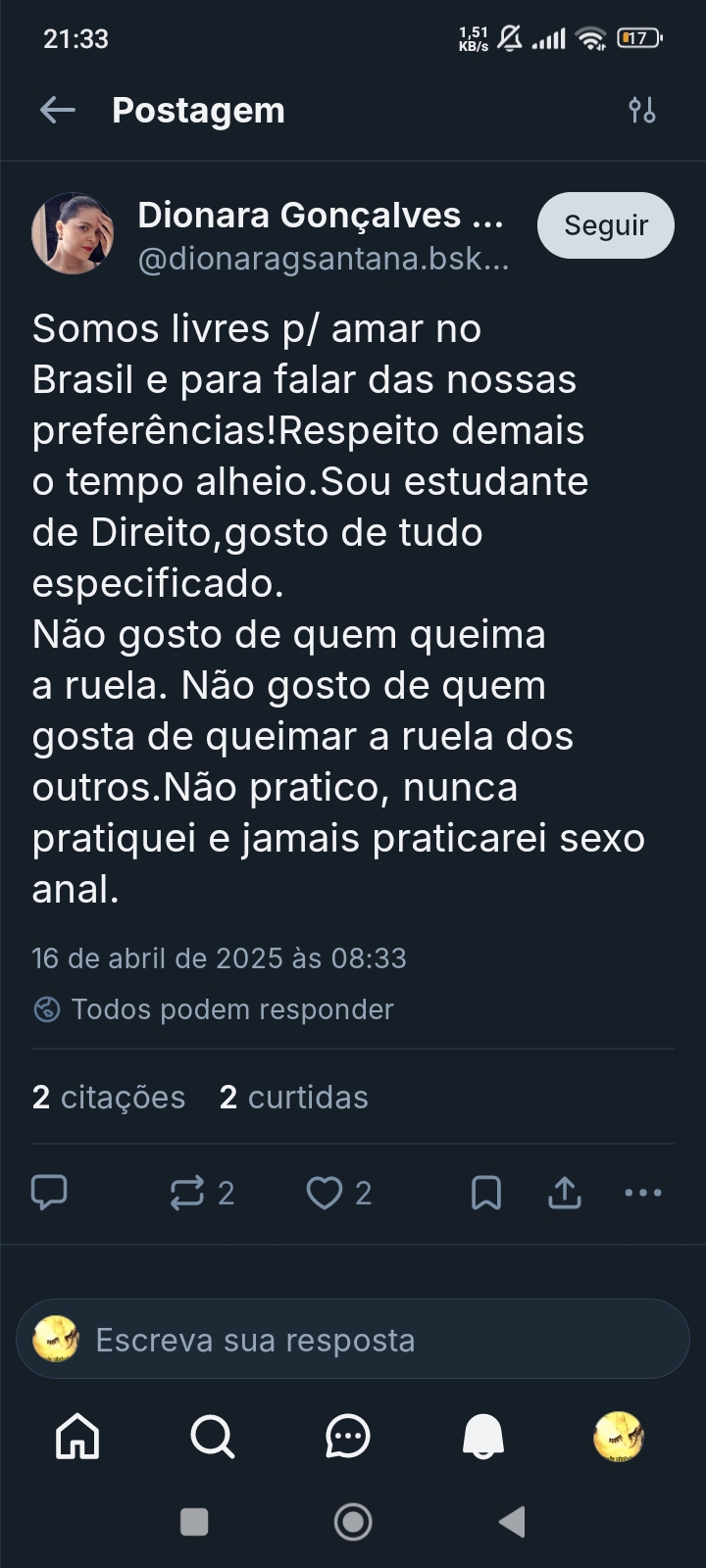Share the post via share icon

[x=565, y=1193]
